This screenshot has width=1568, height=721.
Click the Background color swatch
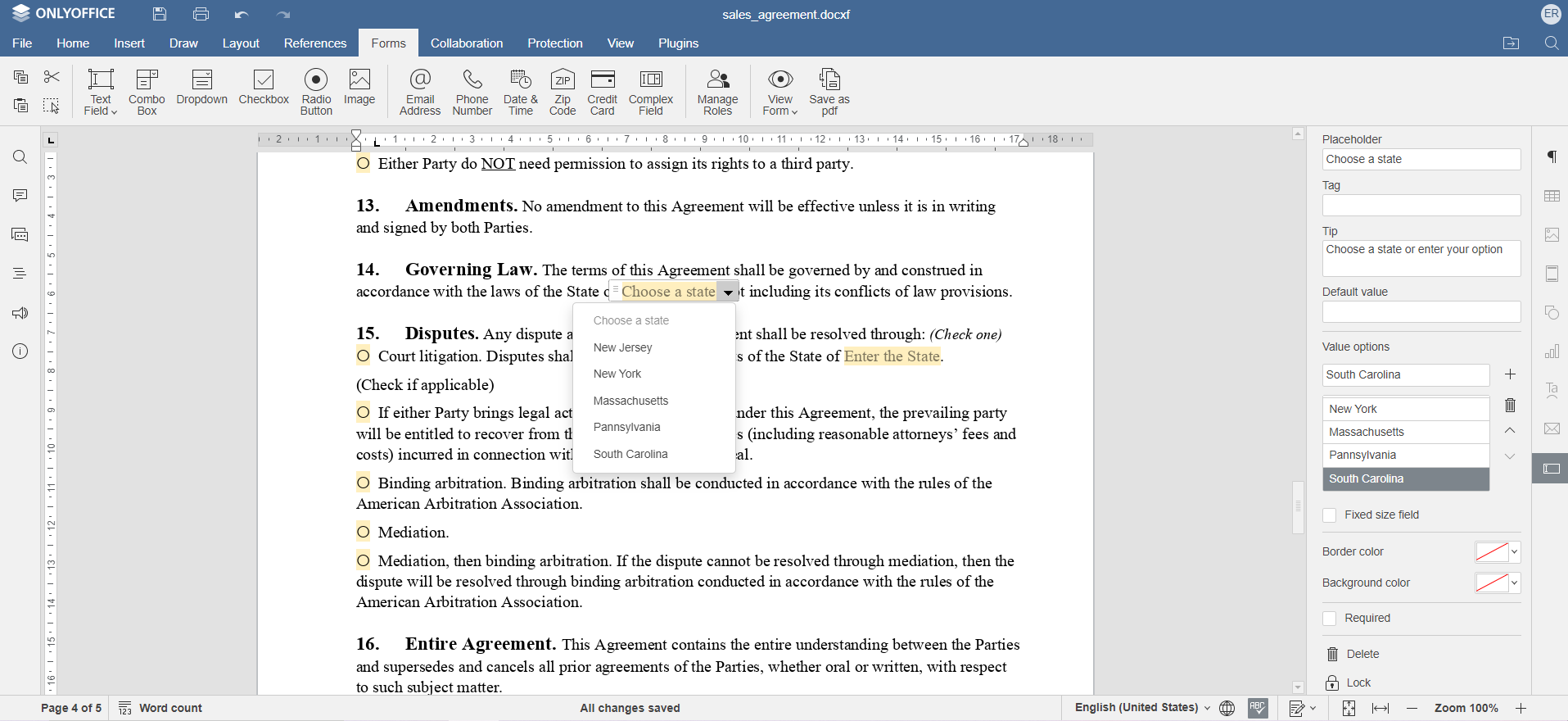click(x=1491, y=583)
